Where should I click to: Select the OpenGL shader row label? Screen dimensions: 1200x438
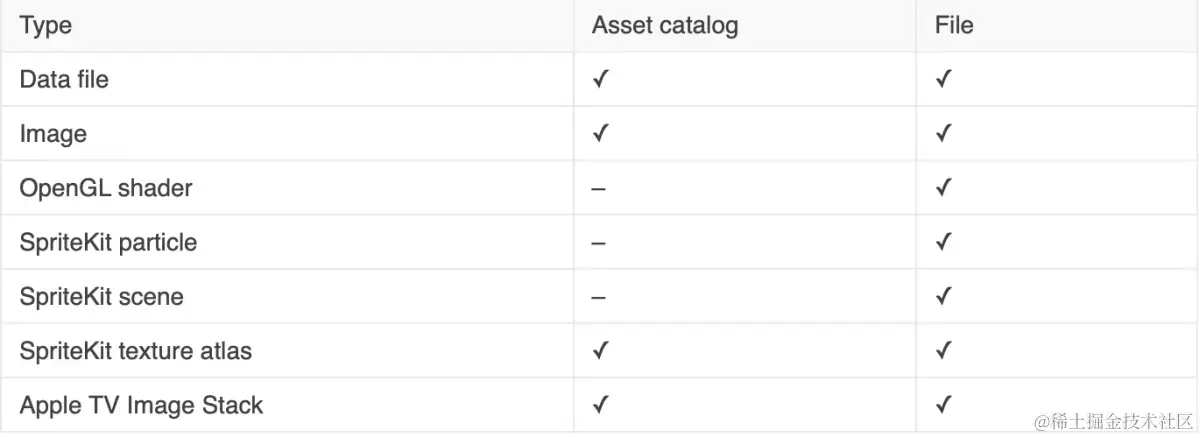pos(106,188)
